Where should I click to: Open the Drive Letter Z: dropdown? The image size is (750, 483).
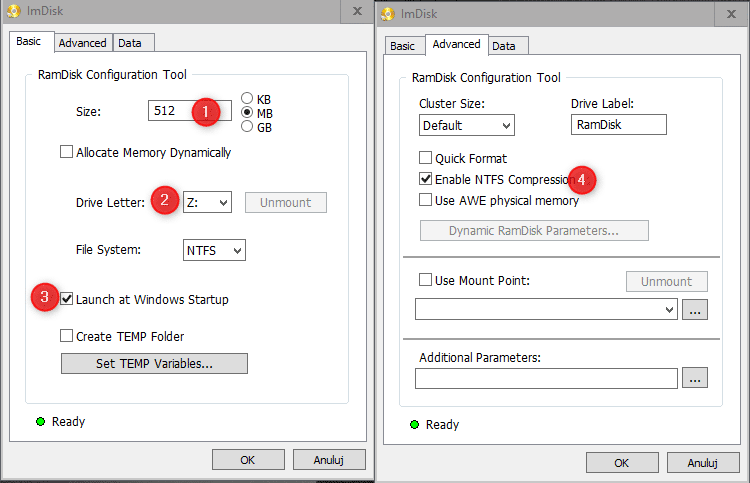click(208, 202)
